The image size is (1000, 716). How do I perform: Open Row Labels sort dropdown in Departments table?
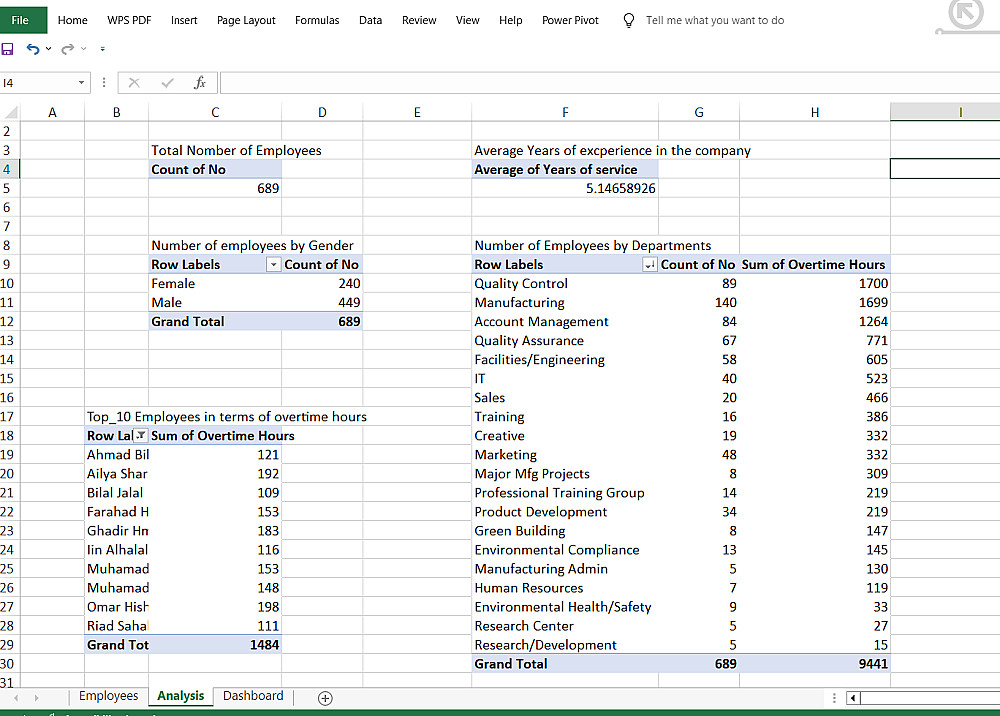649,265
